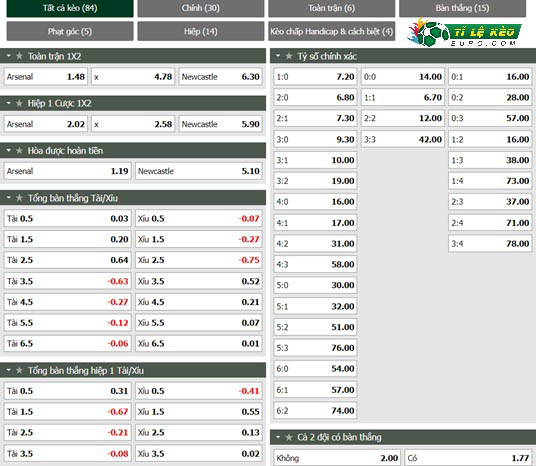This screenshot has width=536, height=466.
Task: Collapse Tổng bàn thắng Tài/Xỉu section arrow
Action: coord(9,198)
